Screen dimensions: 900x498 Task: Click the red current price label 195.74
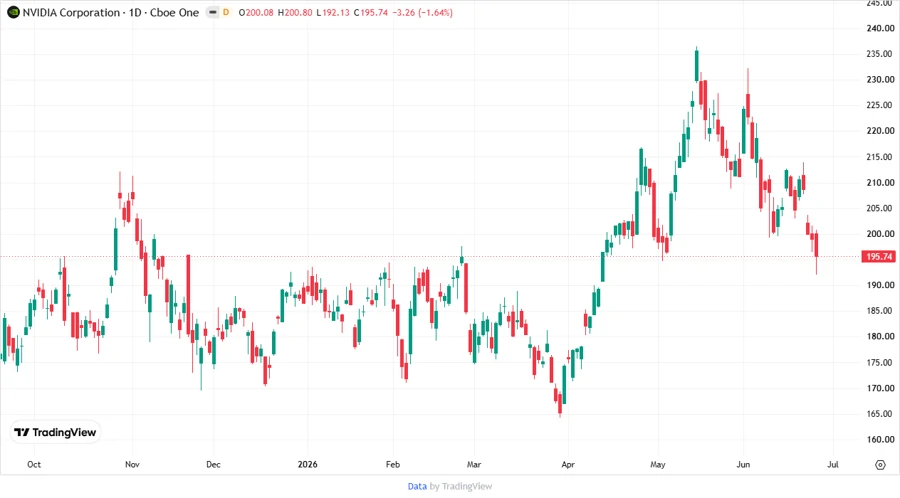tap(878, 256)
